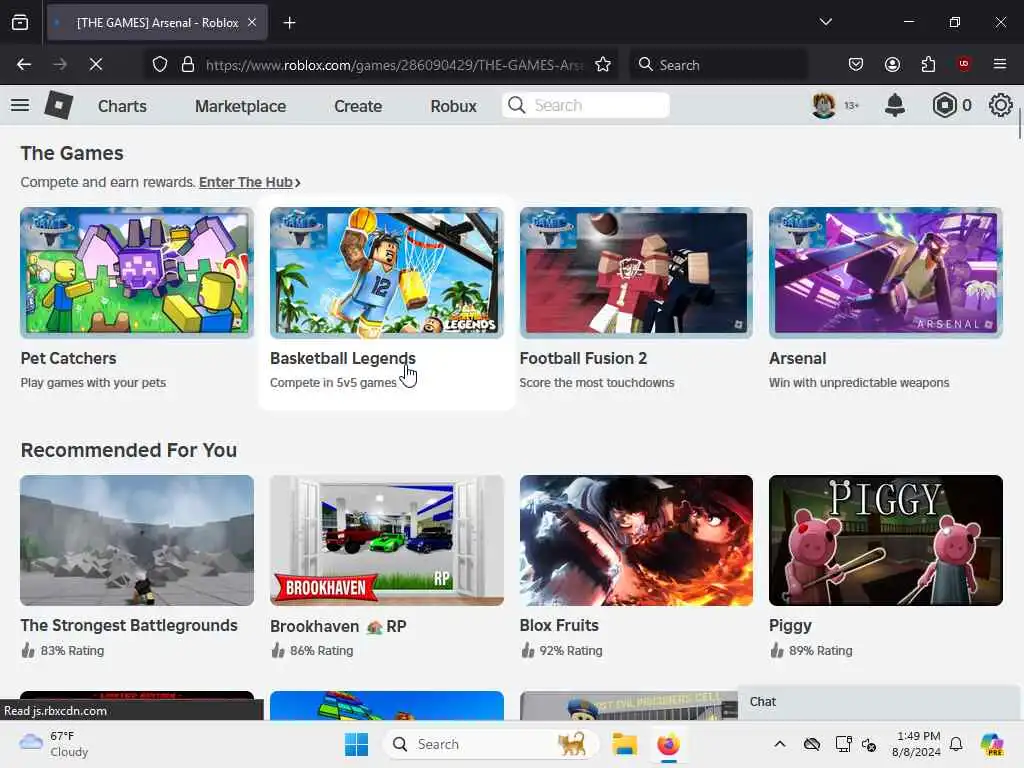Screen dimensions: 1024x768
Task: Open the Robux page
Action: tap(453, 106)
